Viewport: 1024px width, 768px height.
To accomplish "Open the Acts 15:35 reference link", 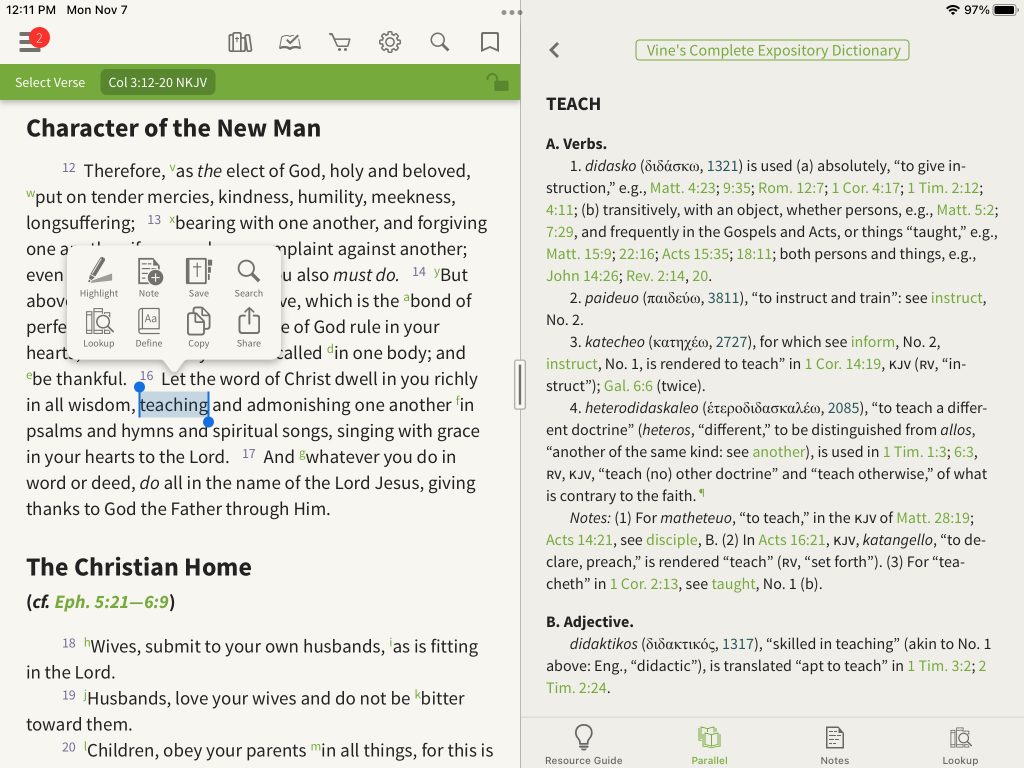I will coord(694,254).
